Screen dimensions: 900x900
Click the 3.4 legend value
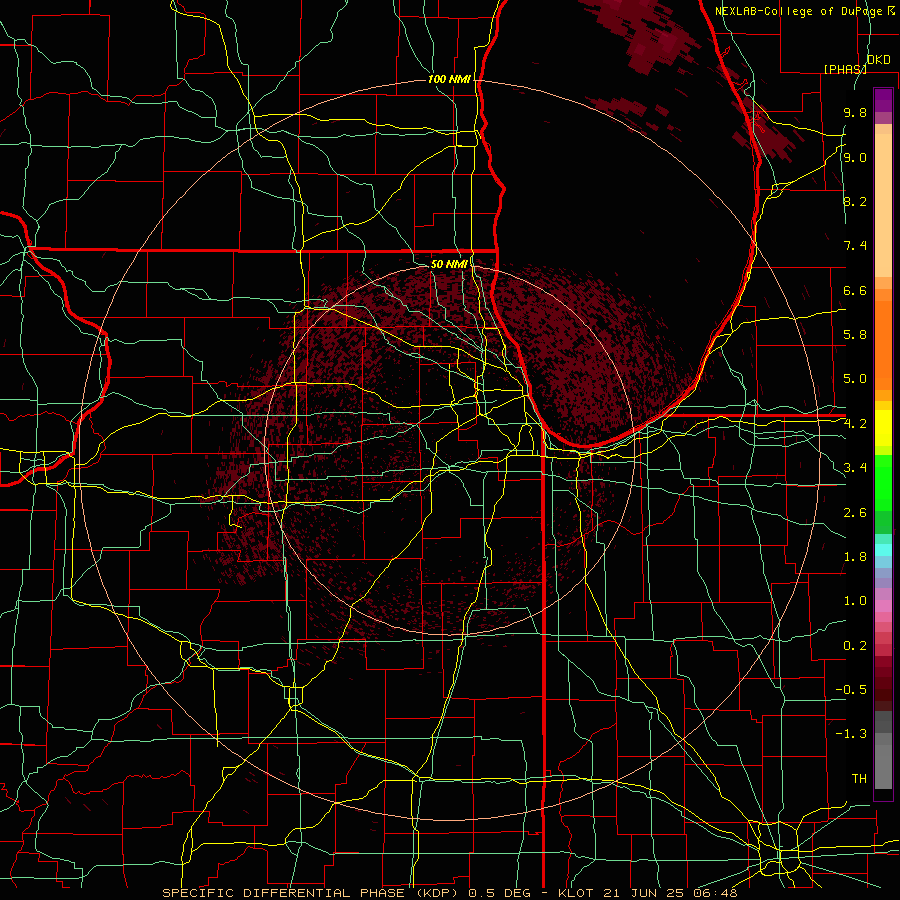click(855, 468)
